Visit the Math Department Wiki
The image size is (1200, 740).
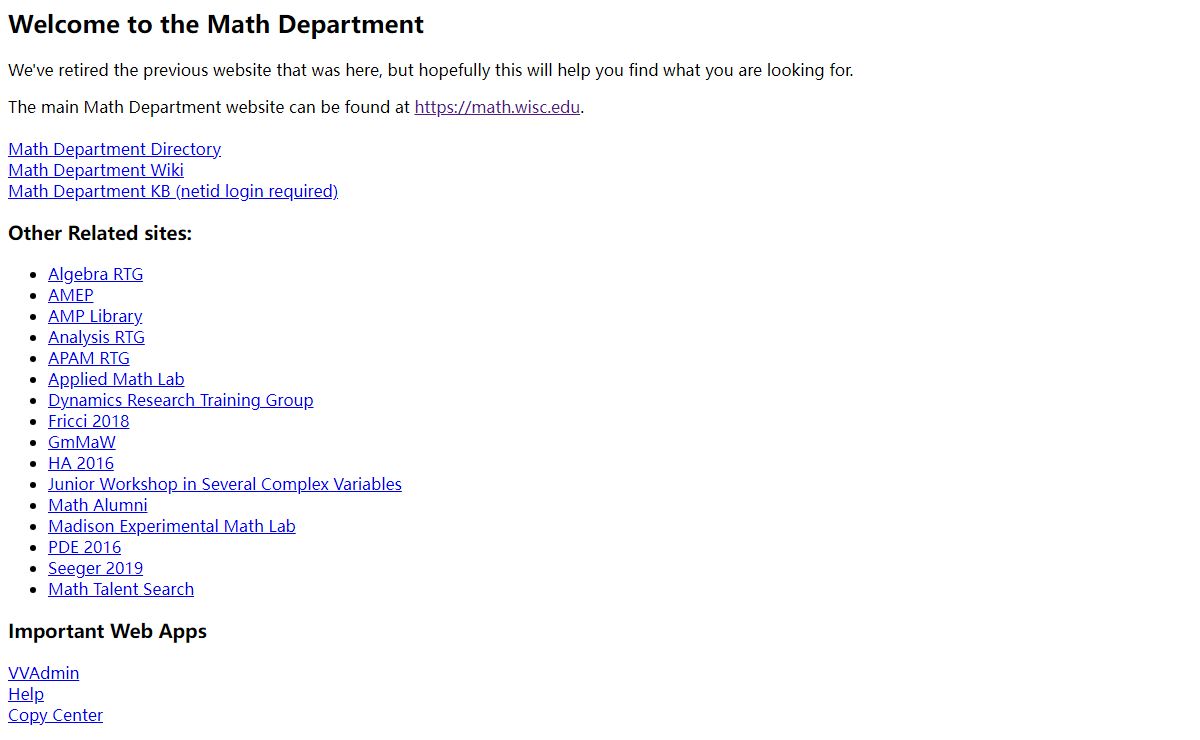pos(96,170)
